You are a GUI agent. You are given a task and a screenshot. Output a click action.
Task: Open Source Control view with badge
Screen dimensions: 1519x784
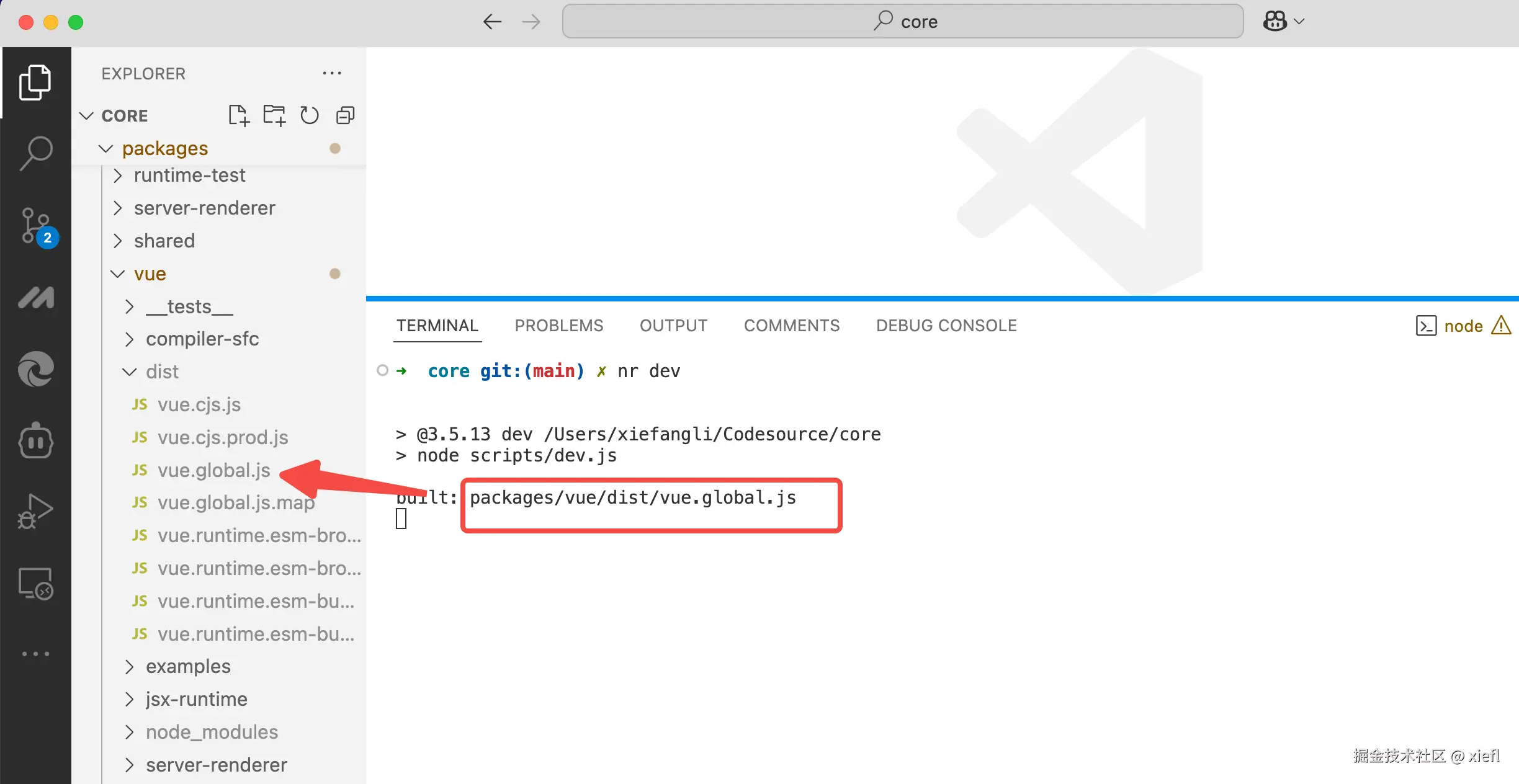35,226
